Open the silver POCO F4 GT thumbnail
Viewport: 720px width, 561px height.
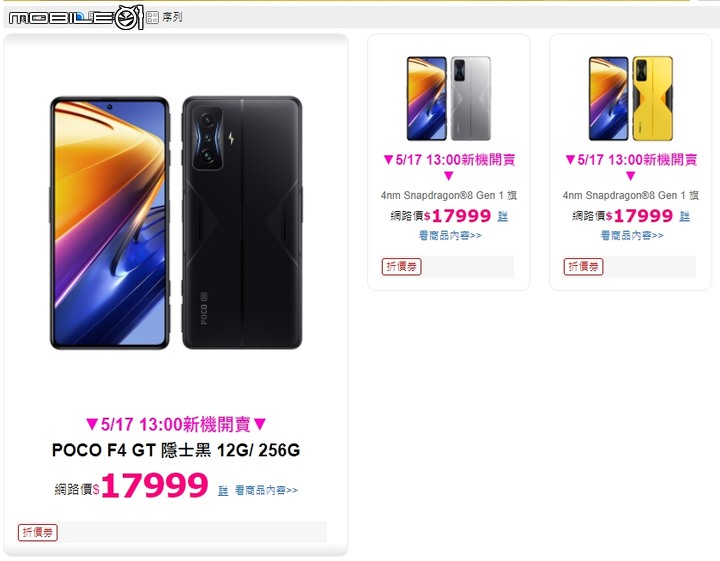(449, 98)
